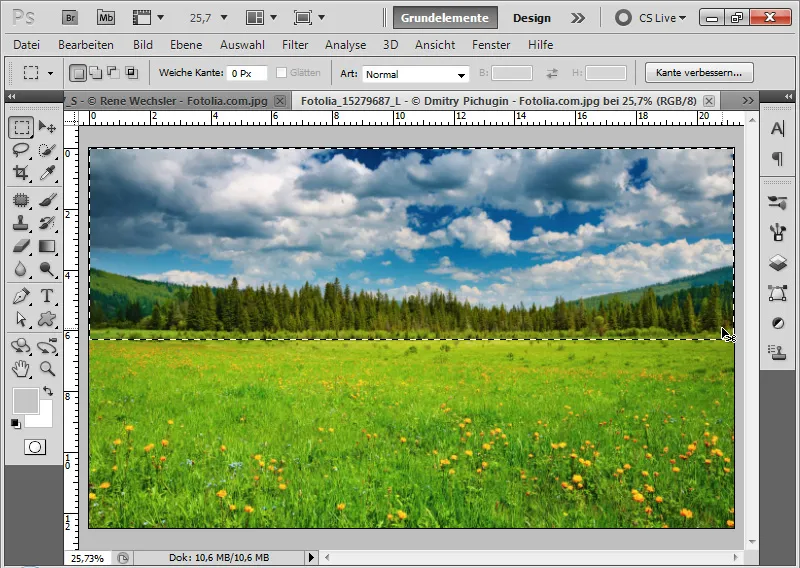Click Kante verbessern button
800x568 pixels.
point(699,72)
